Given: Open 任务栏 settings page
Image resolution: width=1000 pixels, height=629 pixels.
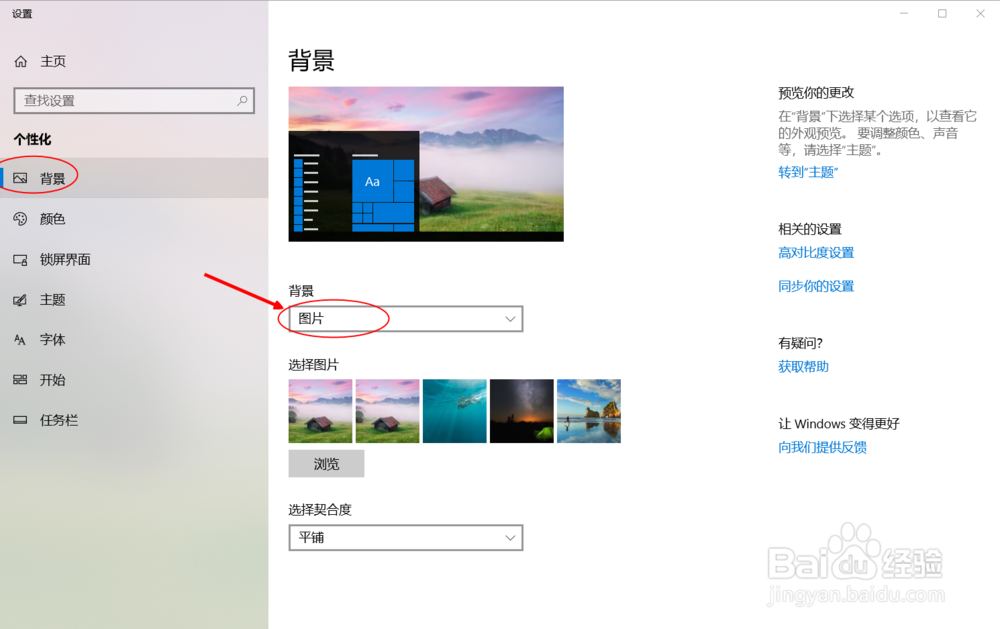Looking at the screenshot, I should (134, 420).
